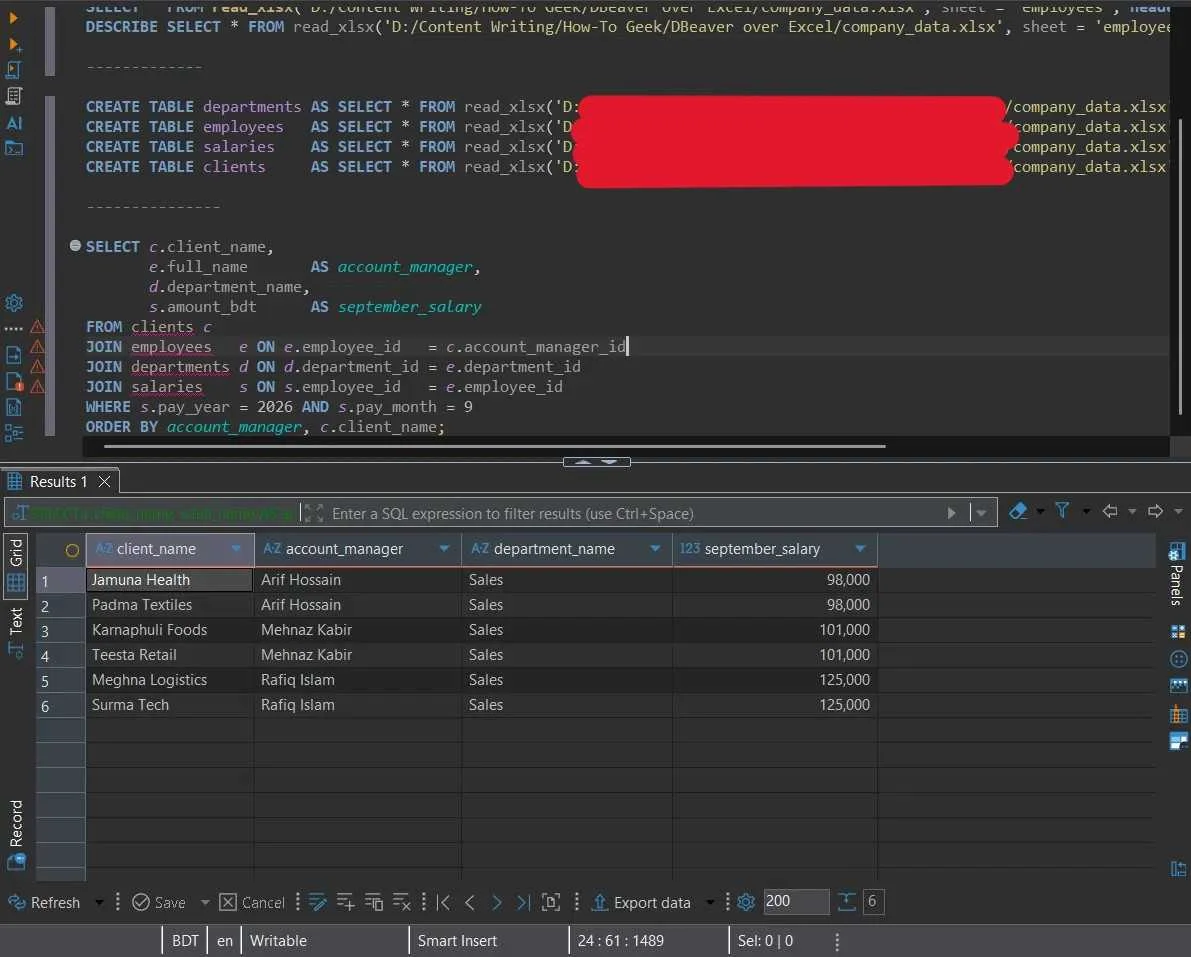Go to next results page arrow
Viewport: 1191px width, 957px height.
tap(496, 902)
